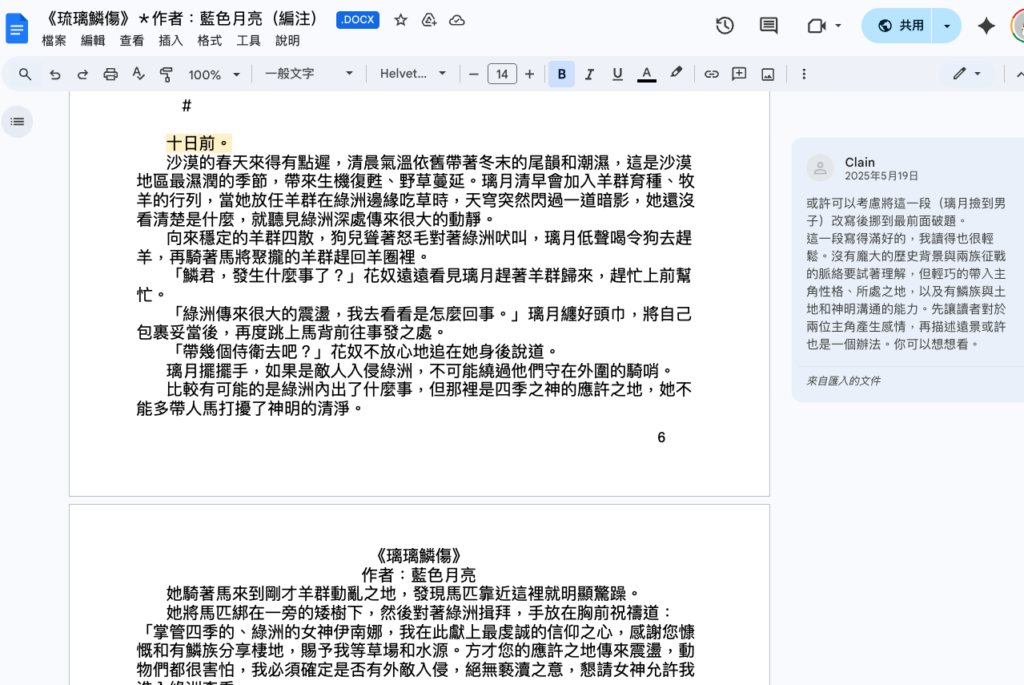Open the paragraph style 一般文字 dropdown
This screenshot has height=685, width=1024.
pos(308,74)
